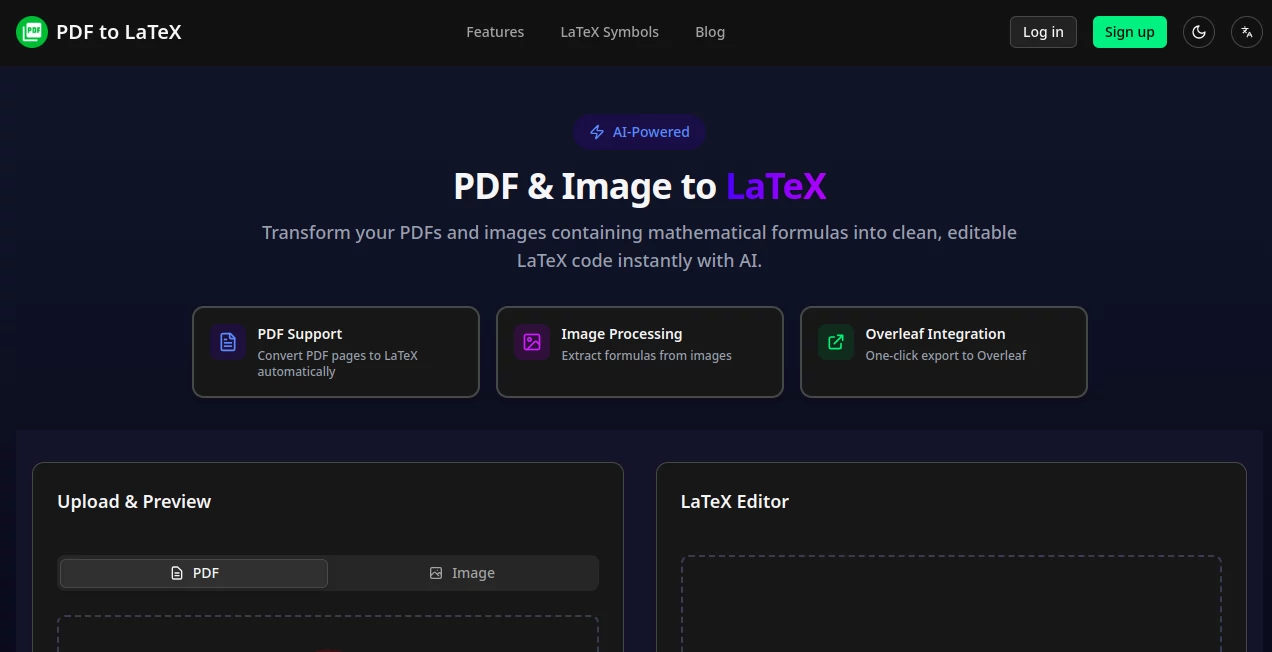Screen dimensions: 1272x652
Task: Click the image icon on the Image tab
Action: pos(436,572)
